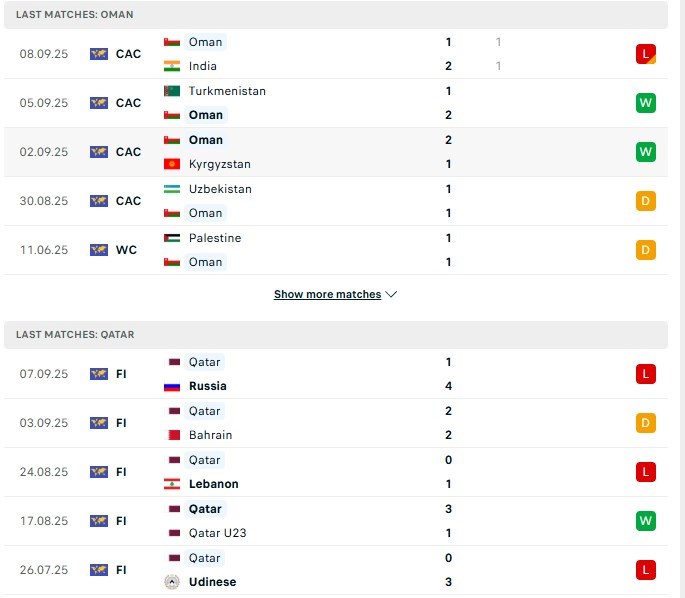The height and width of the screenshot is (598, 685).
Task: Click the world map icon beside WC
Action: pyautogui.click(x=98, y=250)
